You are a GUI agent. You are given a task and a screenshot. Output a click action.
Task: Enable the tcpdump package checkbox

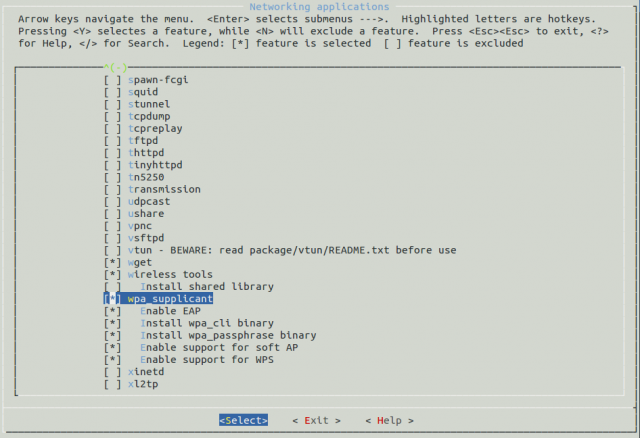click(x=112, y=116)
